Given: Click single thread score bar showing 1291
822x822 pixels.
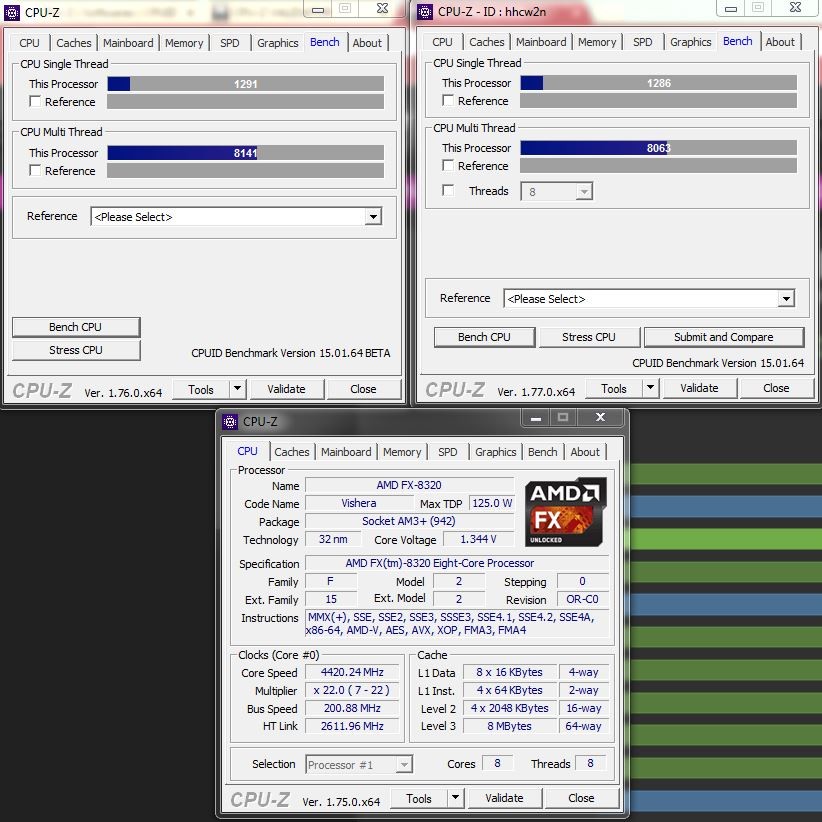Looking at the screenshot, I should [246, 84].
